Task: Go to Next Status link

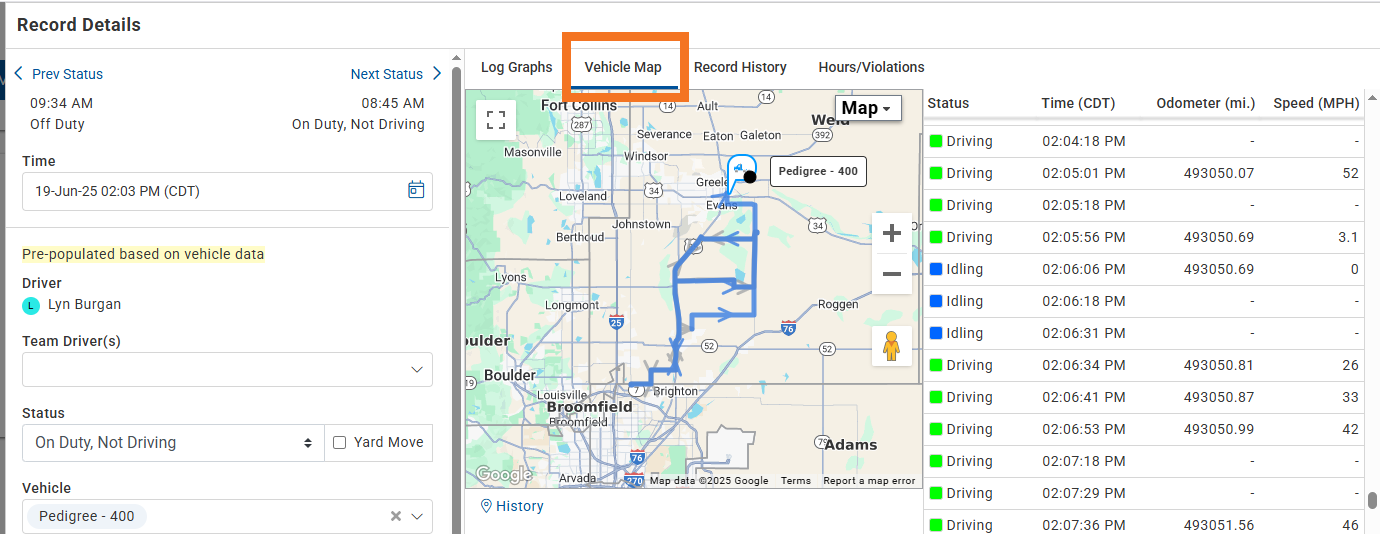Action: click(x=386, y=74)
